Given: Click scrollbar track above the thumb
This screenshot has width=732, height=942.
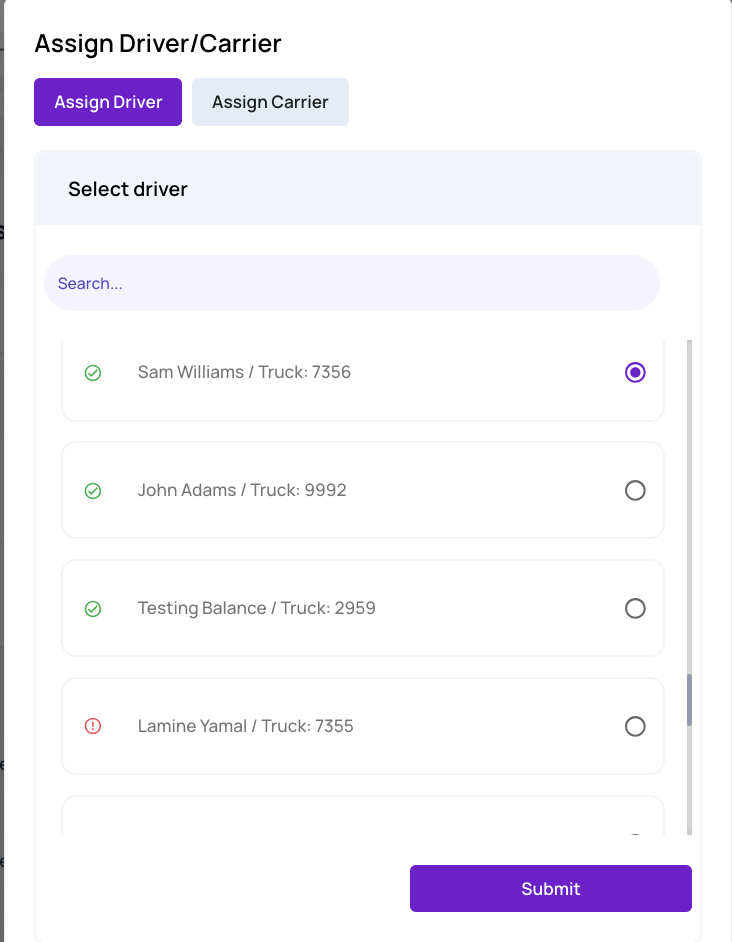Looking at the screenshot, I should point(689,506).
